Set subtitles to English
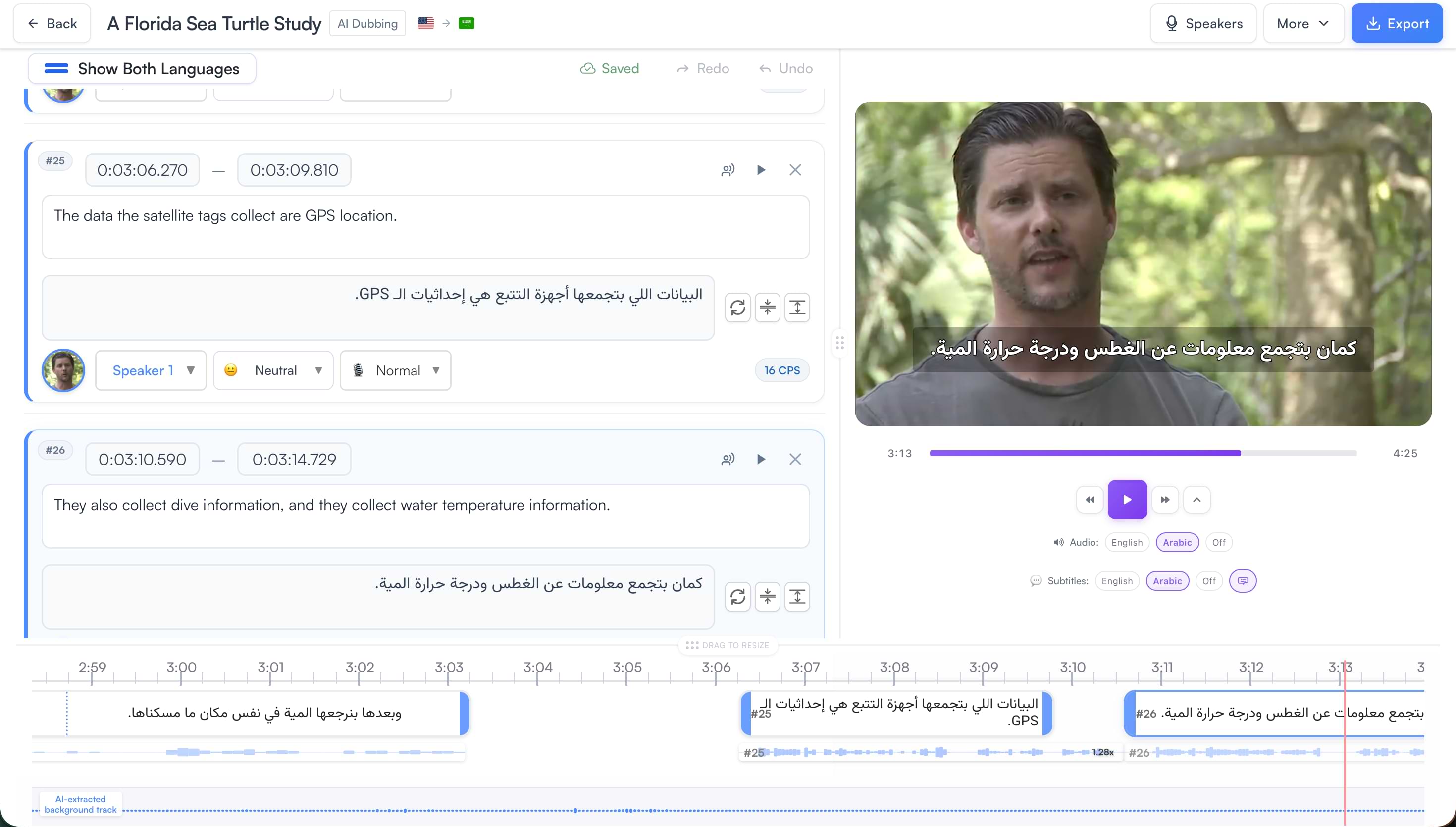 pos(1116,581)
